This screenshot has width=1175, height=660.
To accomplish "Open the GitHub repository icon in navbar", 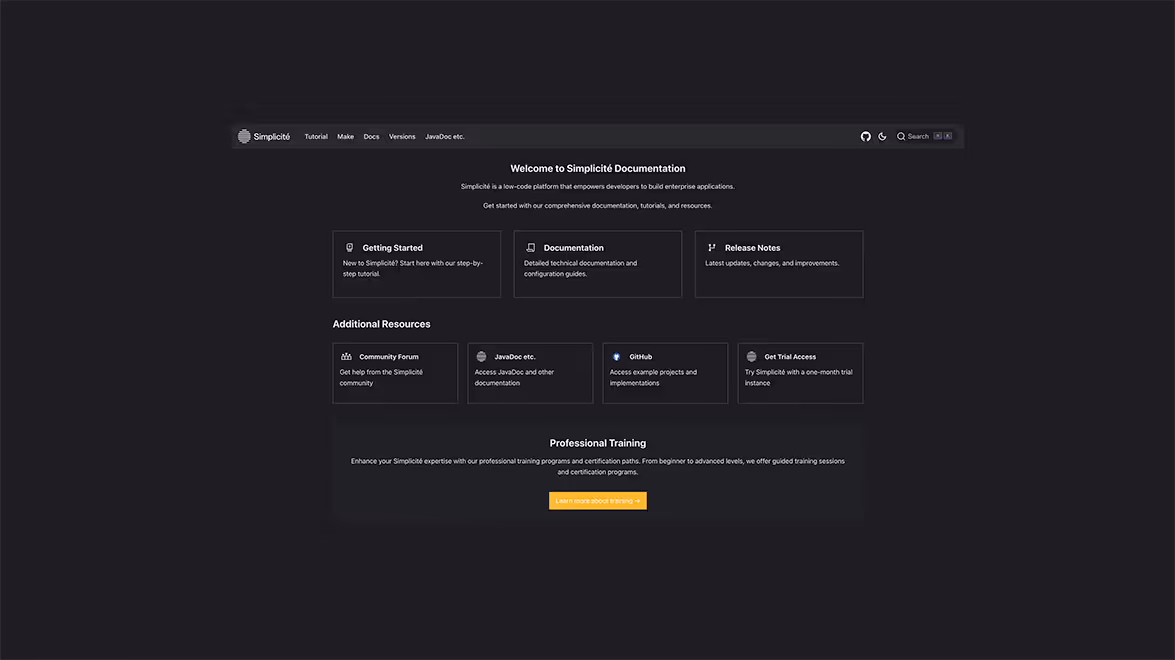I will pyautogui.click(x=866, y=136).
